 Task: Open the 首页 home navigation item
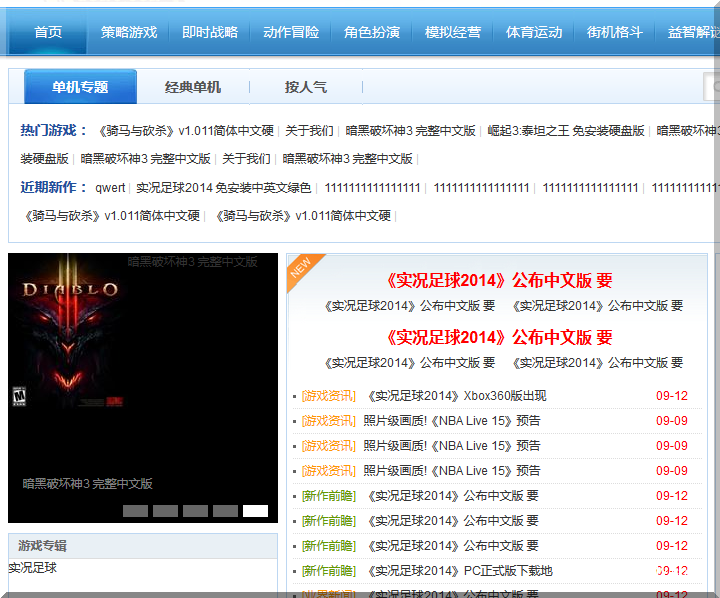pyautogui.click(x=48, y=32)
